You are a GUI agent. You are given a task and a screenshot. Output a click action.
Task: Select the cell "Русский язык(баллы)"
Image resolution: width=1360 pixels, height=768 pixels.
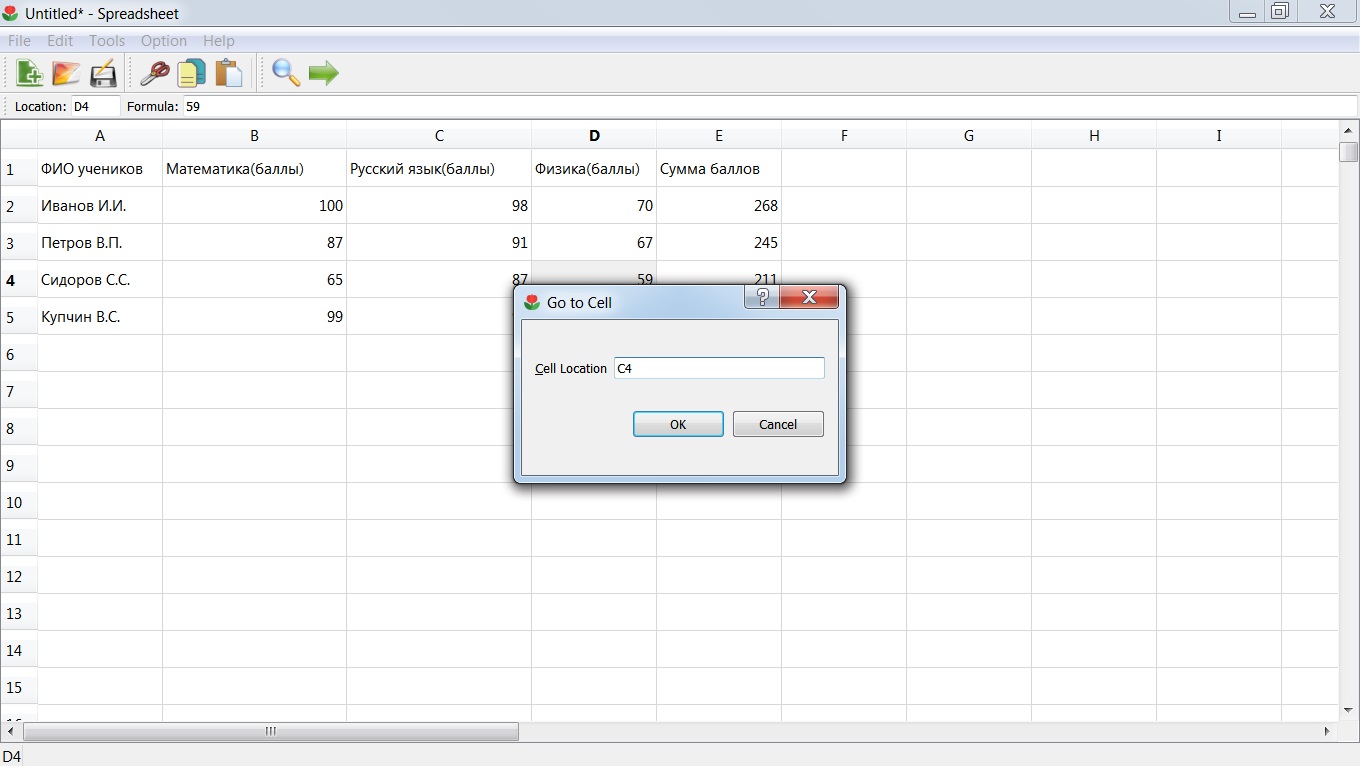click(439, 169)
